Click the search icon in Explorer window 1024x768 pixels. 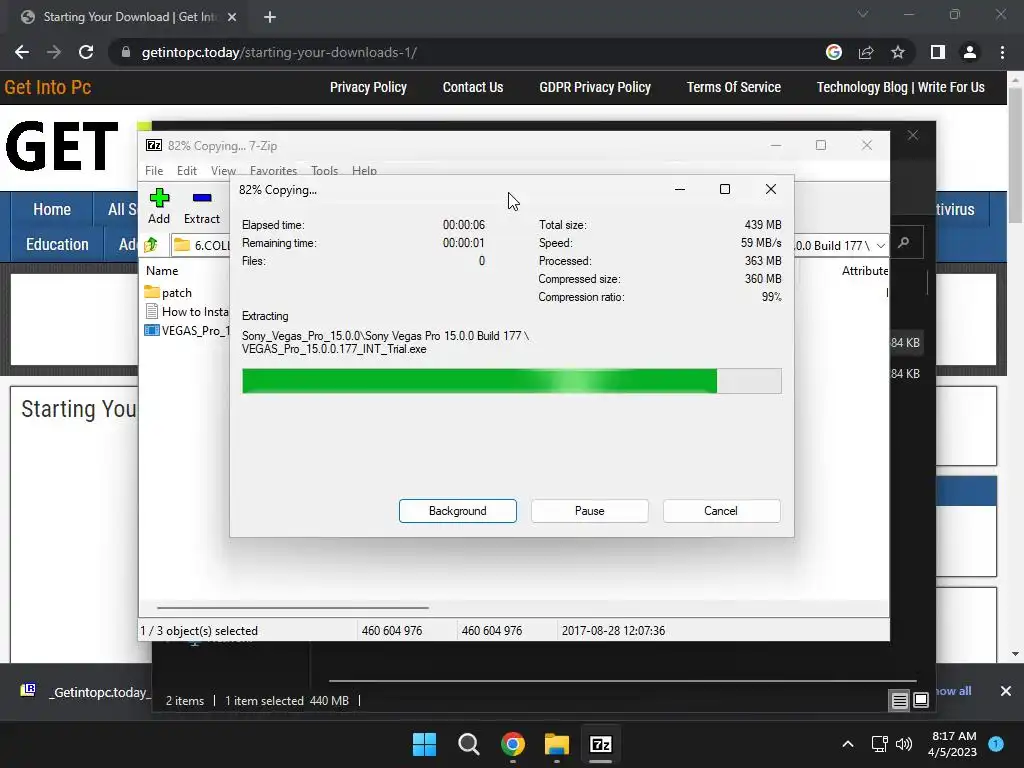tap(904, 243)
